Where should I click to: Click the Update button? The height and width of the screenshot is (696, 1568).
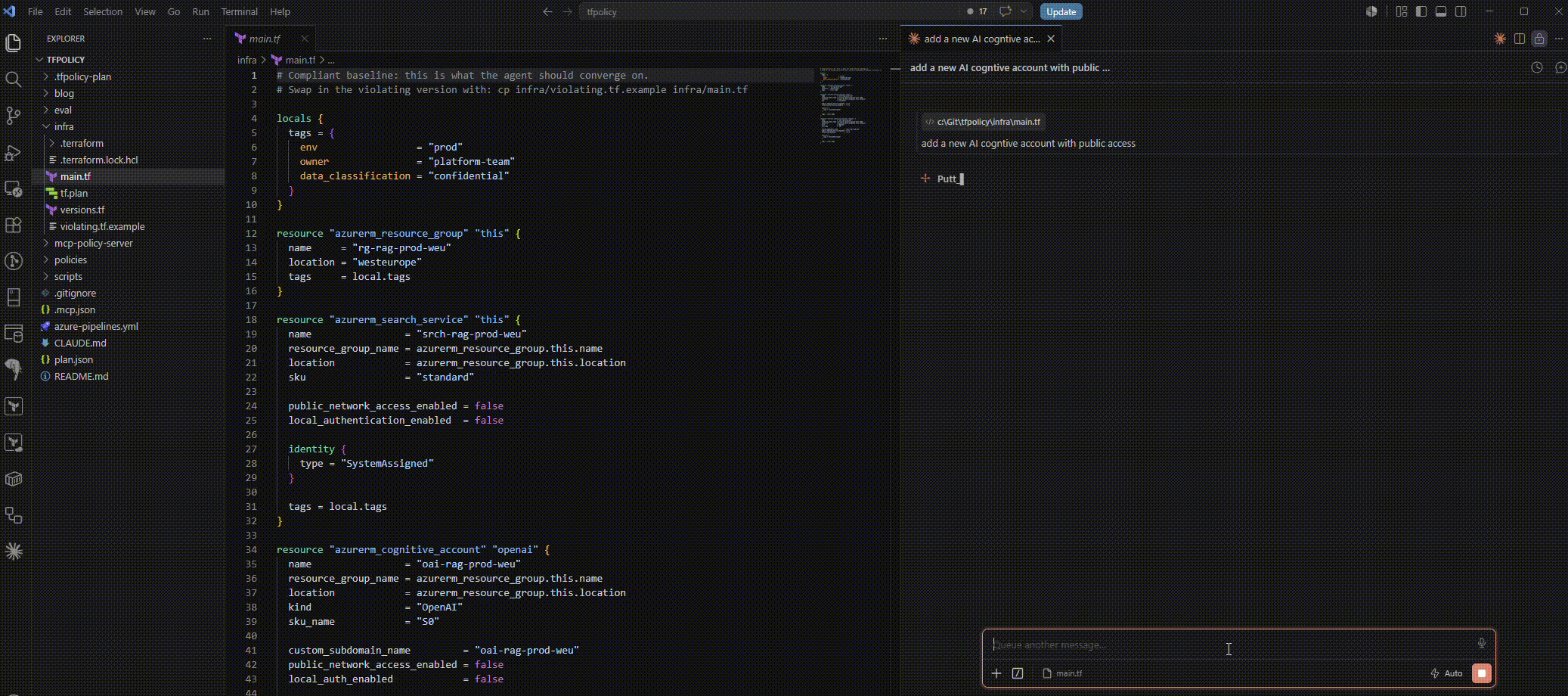coord(1061,11)
